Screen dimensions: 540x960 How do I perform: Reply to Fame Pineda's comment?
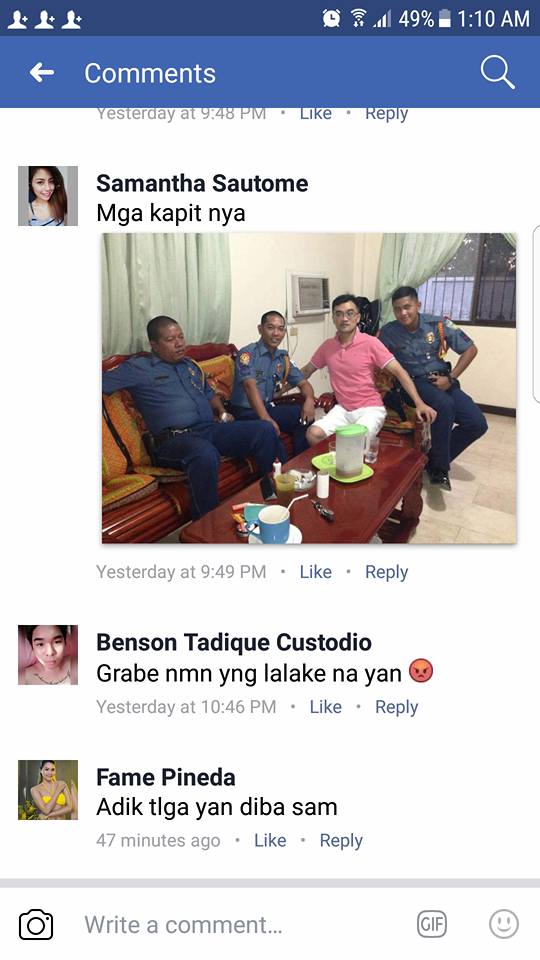point(341,841)
